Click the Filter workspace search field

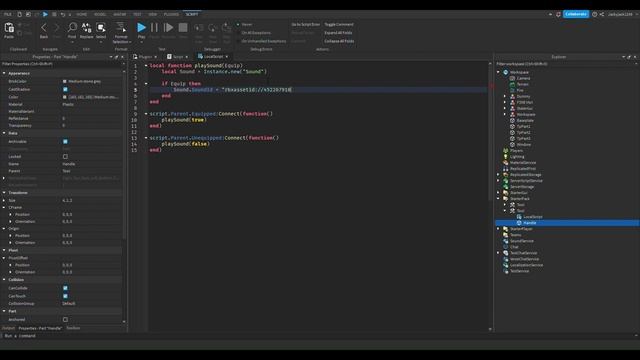point(567,64)
